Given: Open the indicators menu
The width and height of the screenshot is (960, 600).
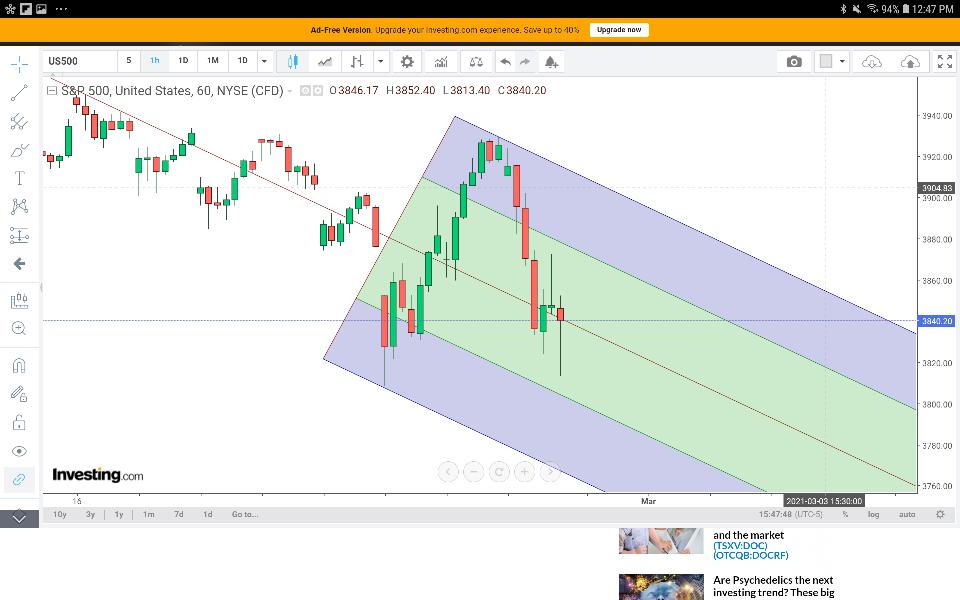Looking at the screenshot, I should [441, 61].
